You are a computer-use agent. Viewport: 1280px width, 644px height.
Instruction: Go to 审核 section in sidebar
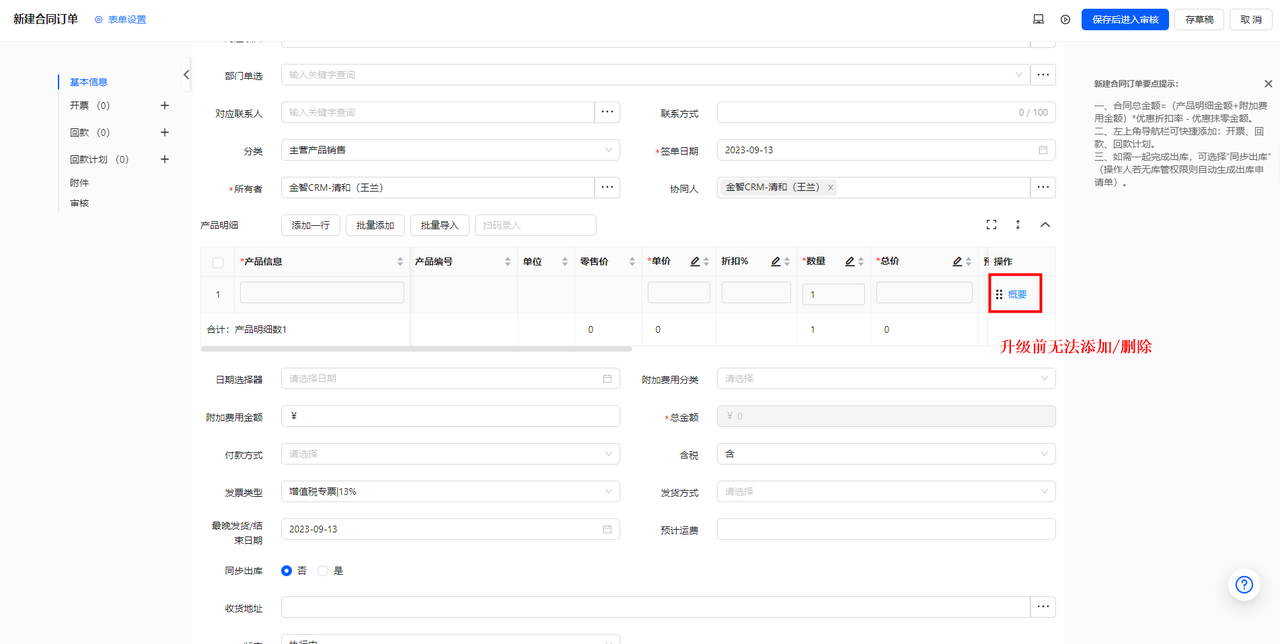[x=79, y=203]
